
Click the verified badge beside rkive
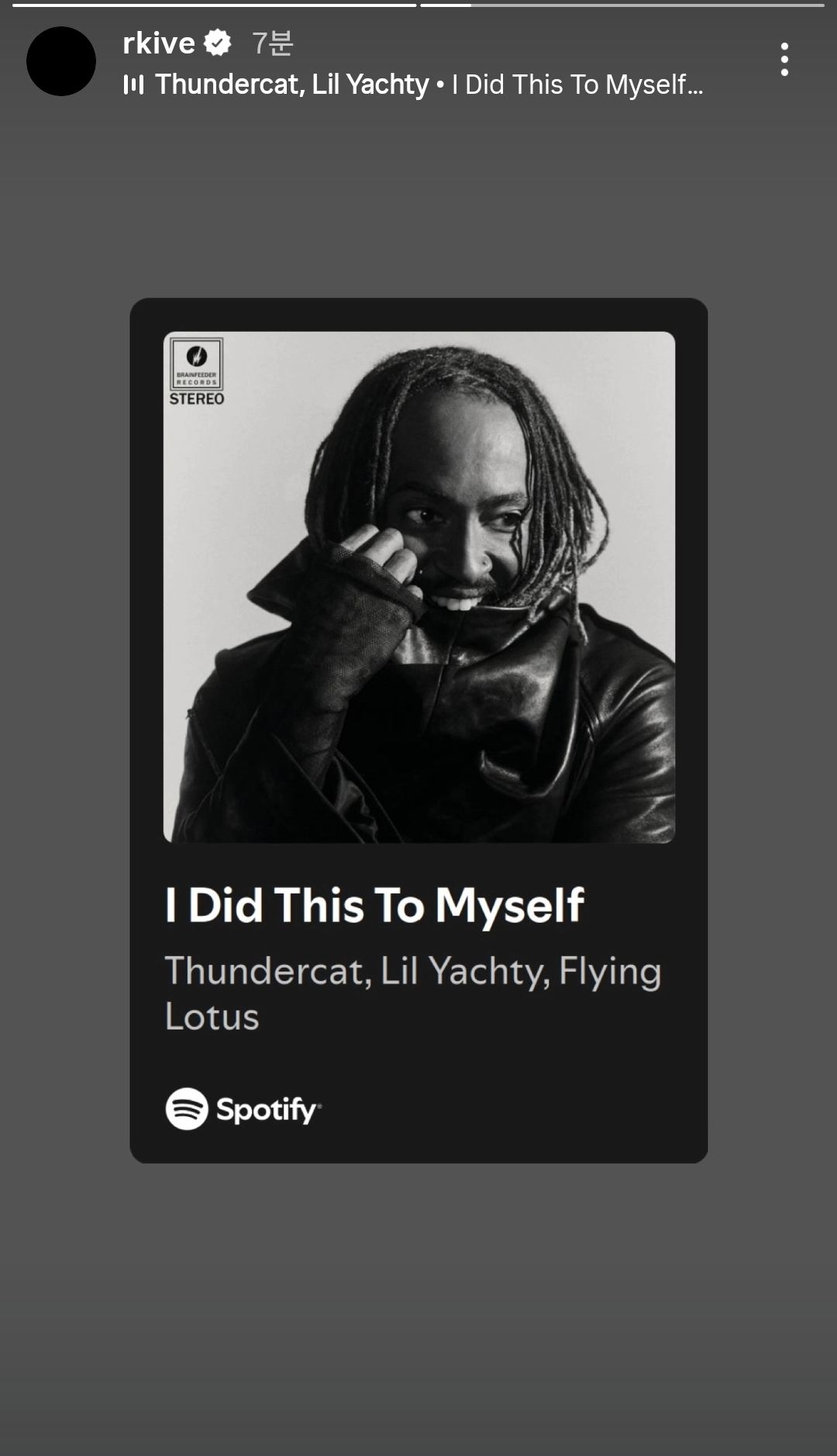point(218,43)
